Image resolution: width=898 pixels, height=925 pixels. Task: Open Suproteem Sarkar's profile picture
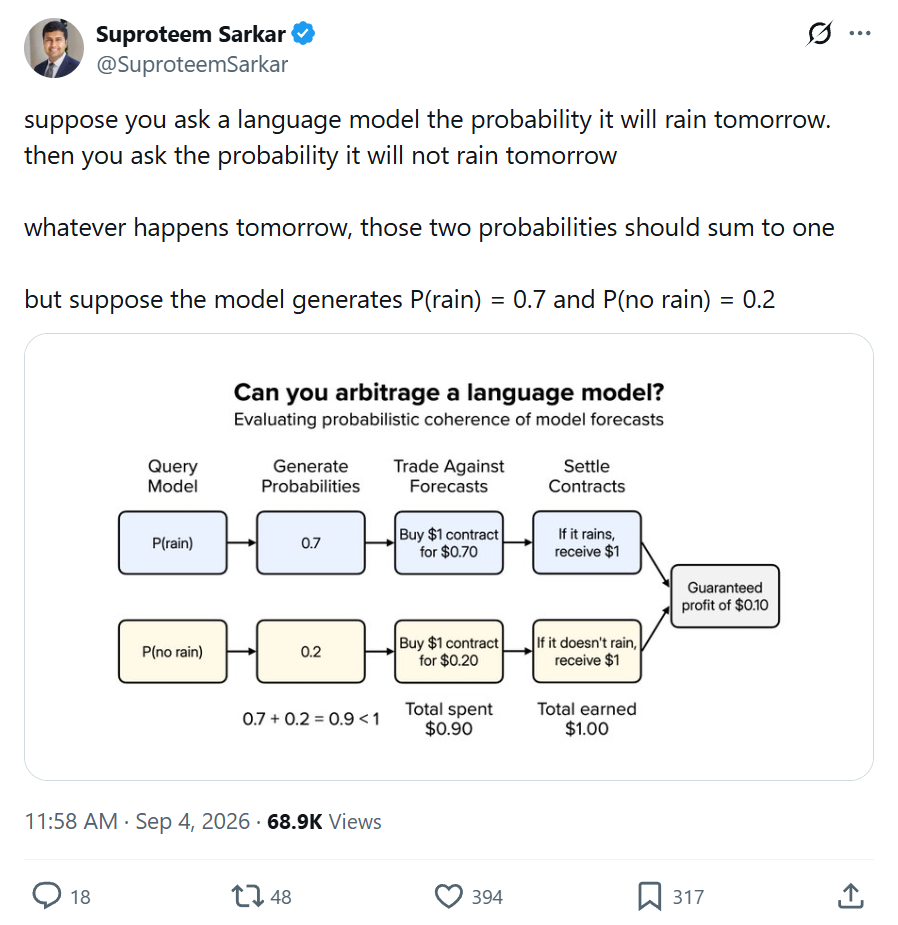tap(54, 48)
